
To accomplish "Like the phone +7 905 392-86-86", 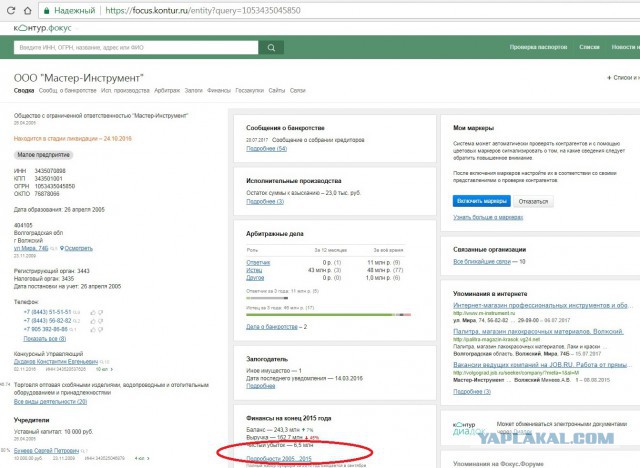I will pyautogui.click(x=93, y=329).
